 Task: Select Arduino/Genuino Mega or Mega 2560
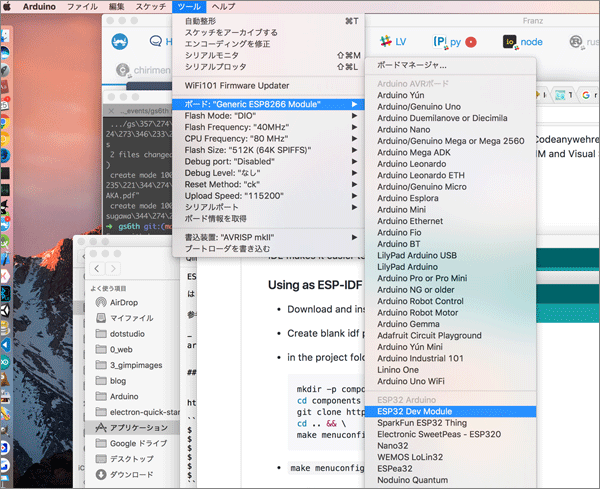(450, 141)
